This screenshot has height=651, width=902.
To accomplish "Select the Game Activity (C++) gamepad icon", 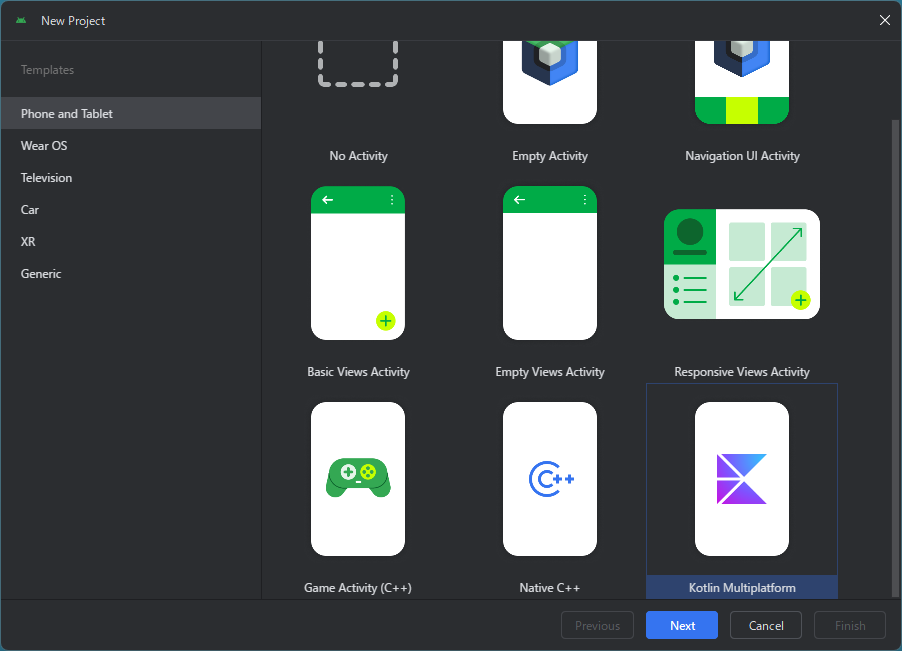I will tap(358, 477).
